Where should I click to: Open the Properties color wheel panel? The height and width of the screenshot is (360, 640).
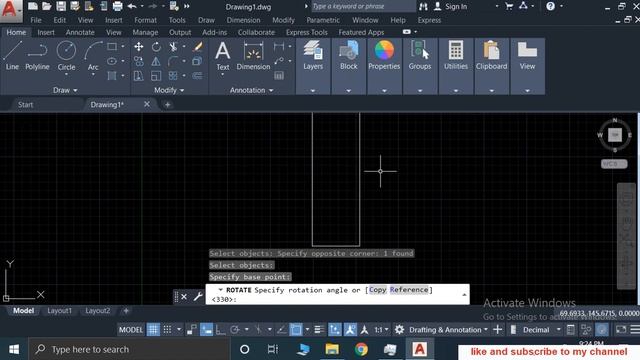pyautogui.click(x=384, y=55)
